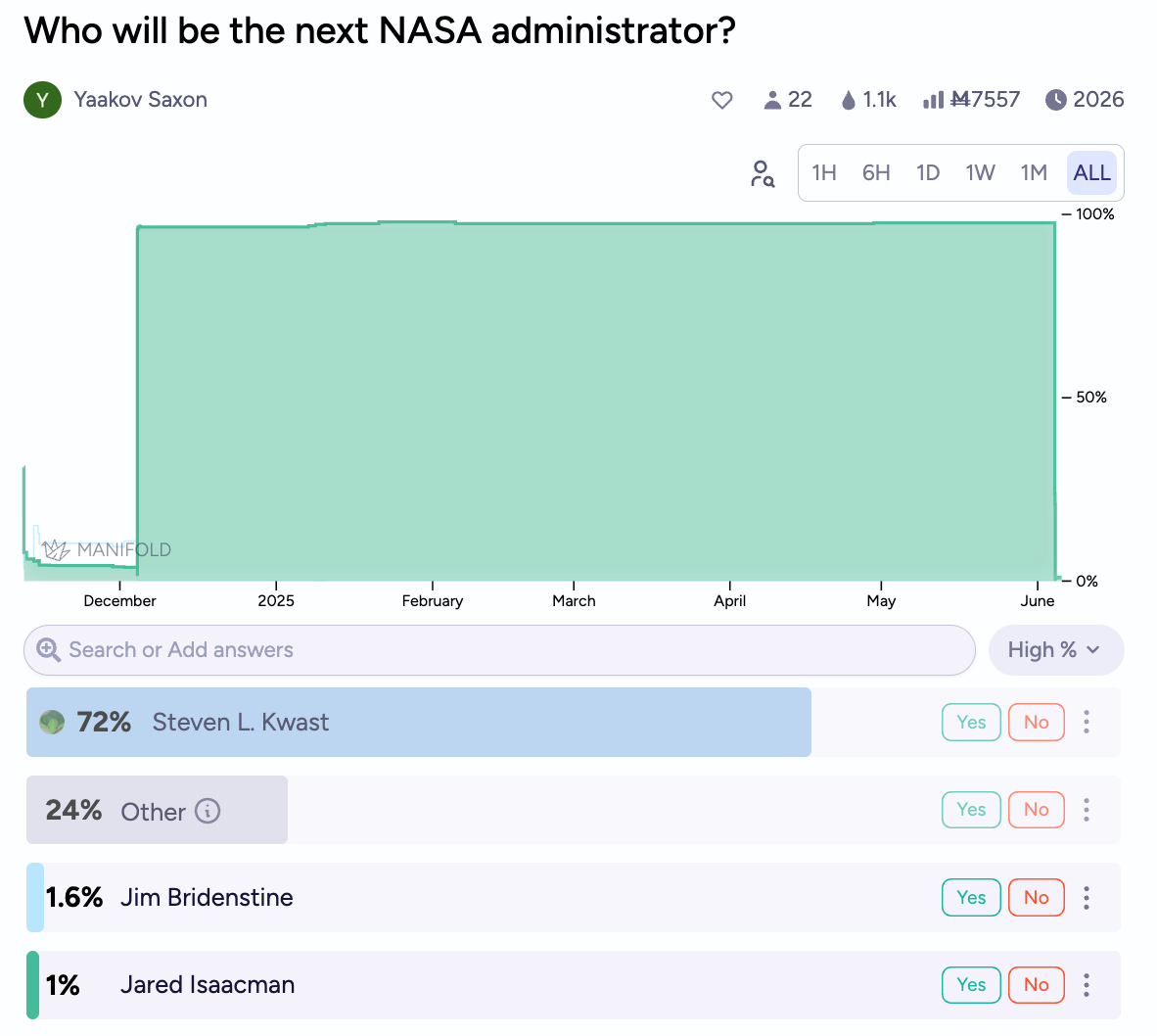The height and width of the screenshot is (1036, 1157).
Task: Bet No on Other
Action: pos(1036,810)
